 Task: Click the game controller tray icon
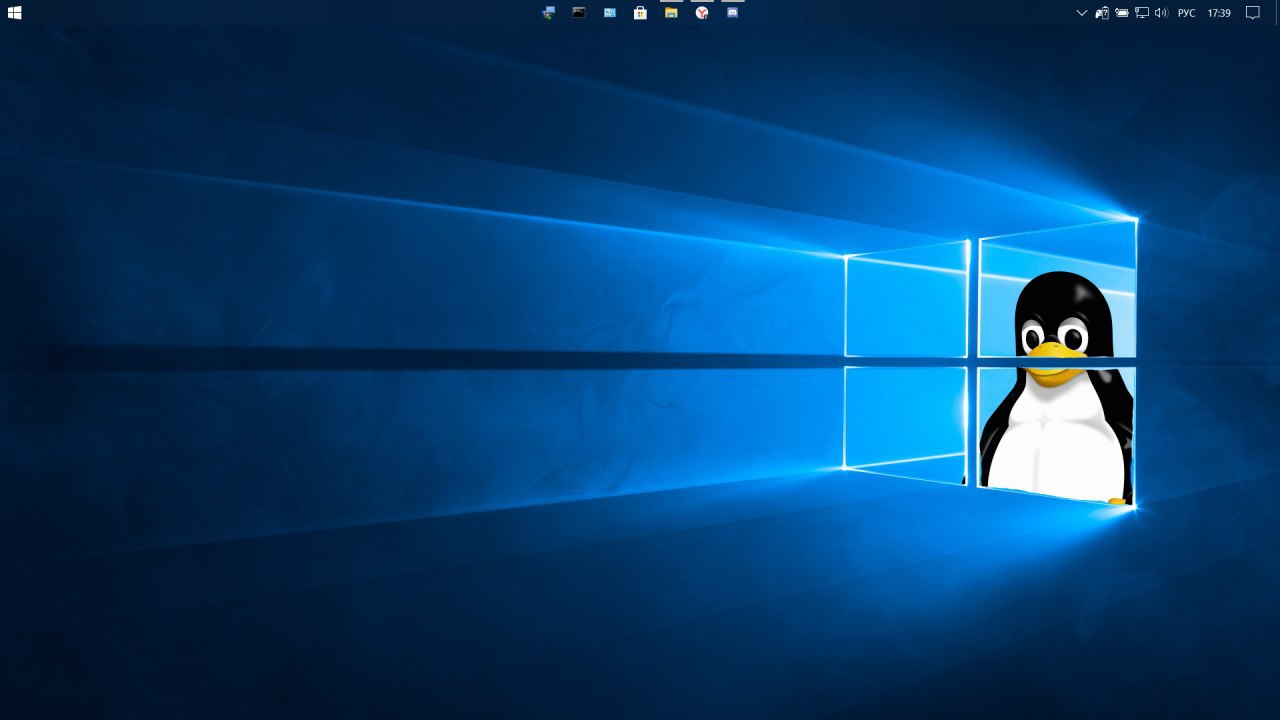click(1102, 13)
